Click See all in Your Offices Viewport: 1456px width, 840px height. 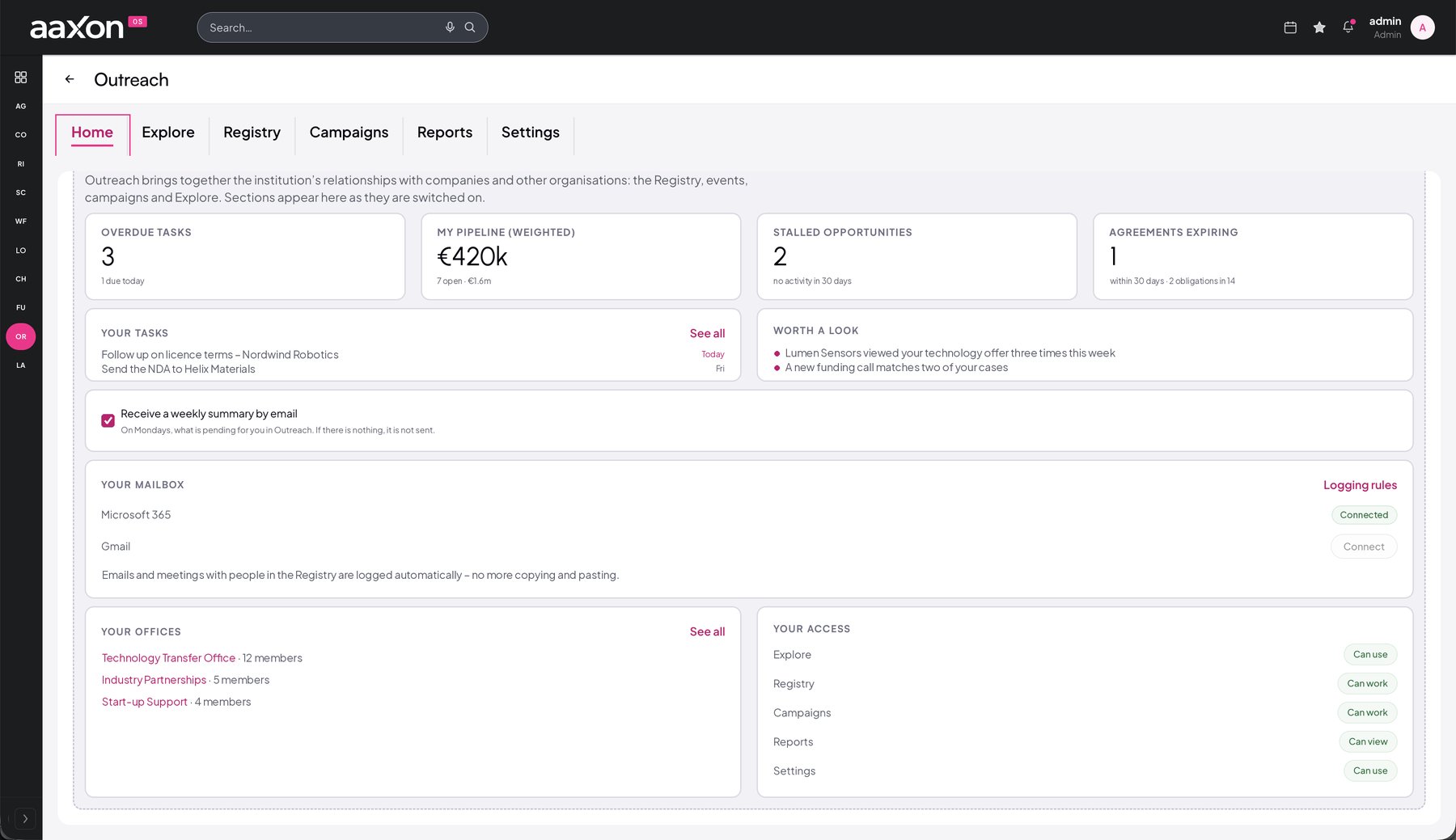pyautogui.click(x=707, y=632)
